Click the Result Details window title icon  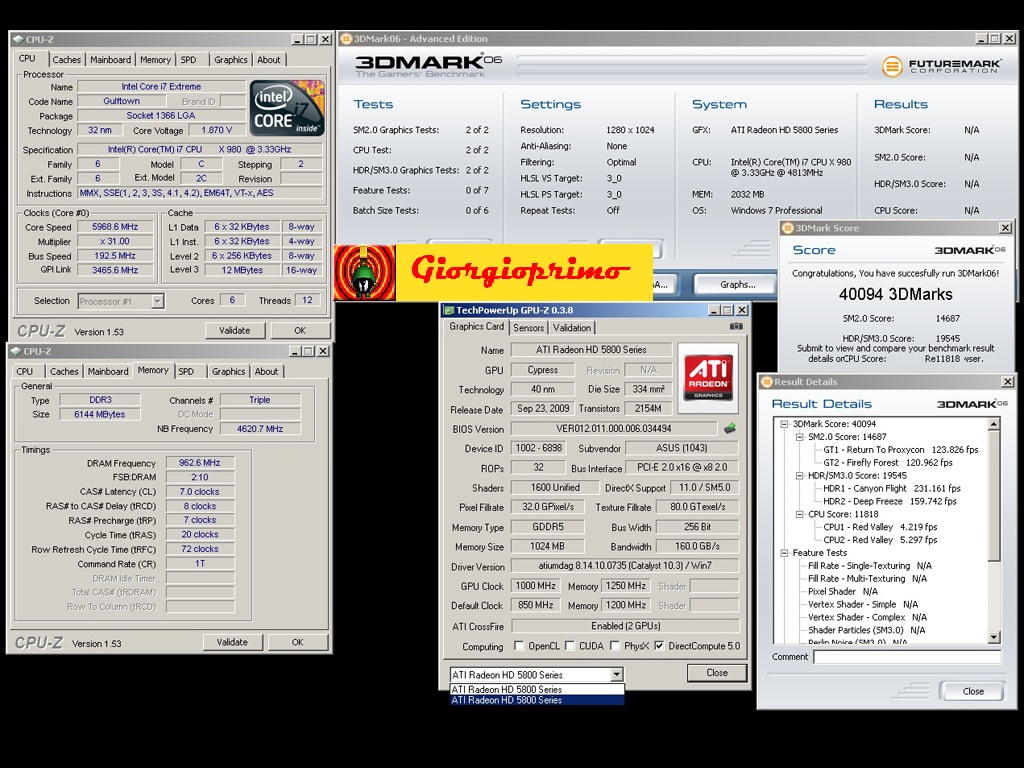[766, 382]
